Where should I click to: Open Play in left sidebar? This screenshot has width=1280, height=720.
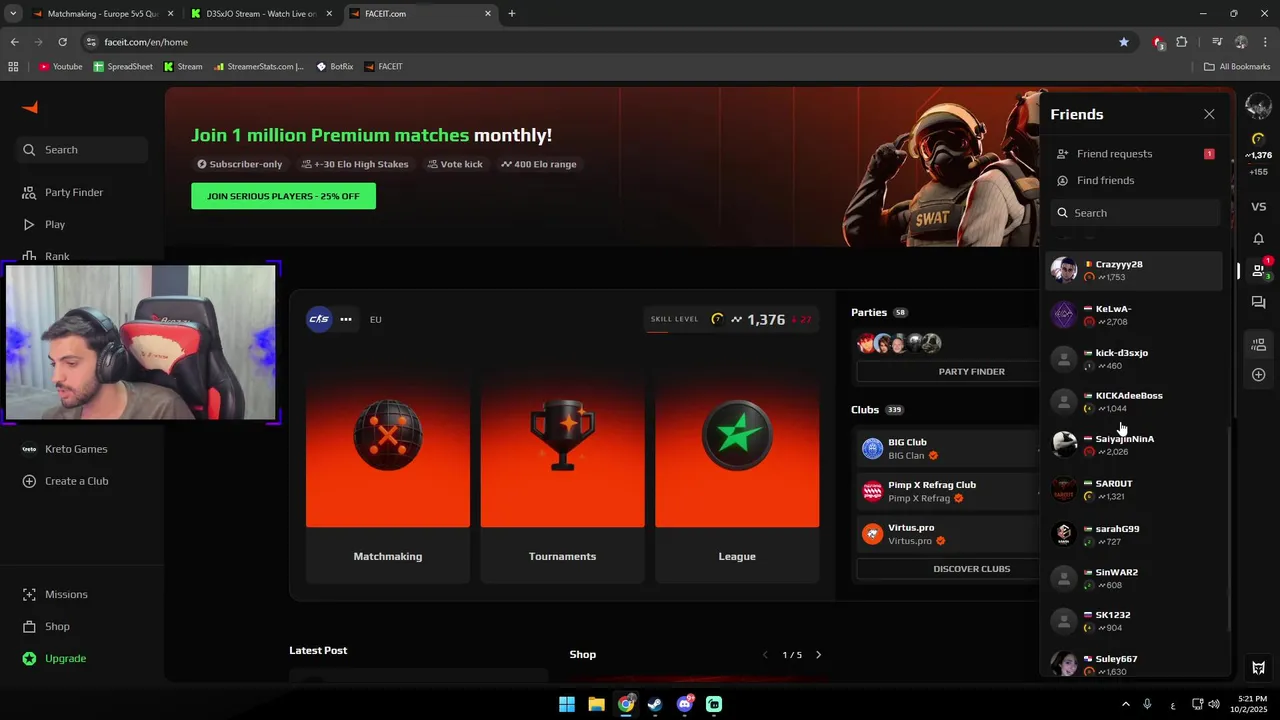[82, 225]
